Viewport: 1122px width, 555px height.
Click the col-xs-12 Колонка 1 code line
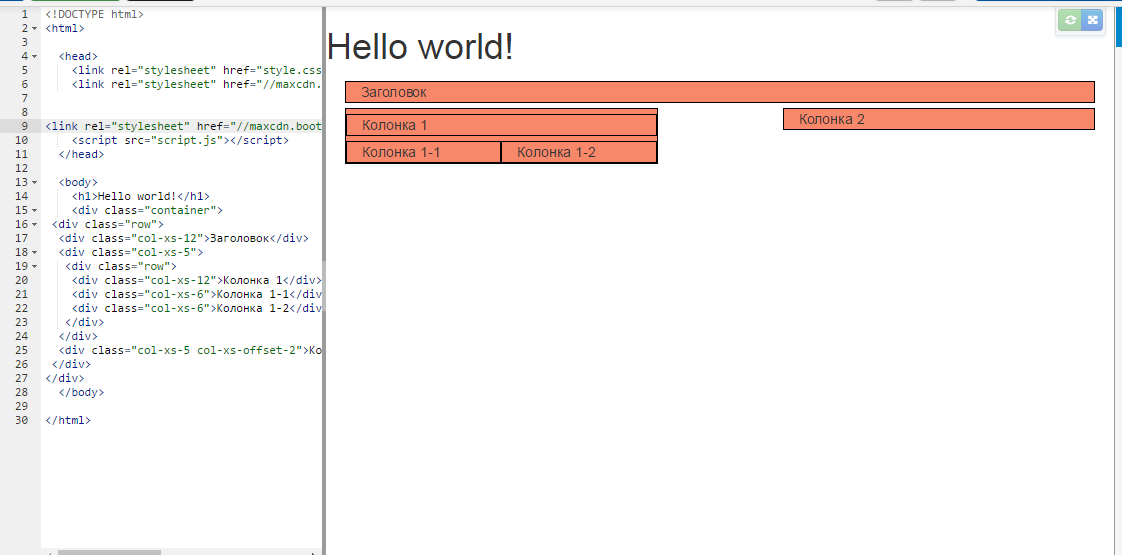click(197, 280)
